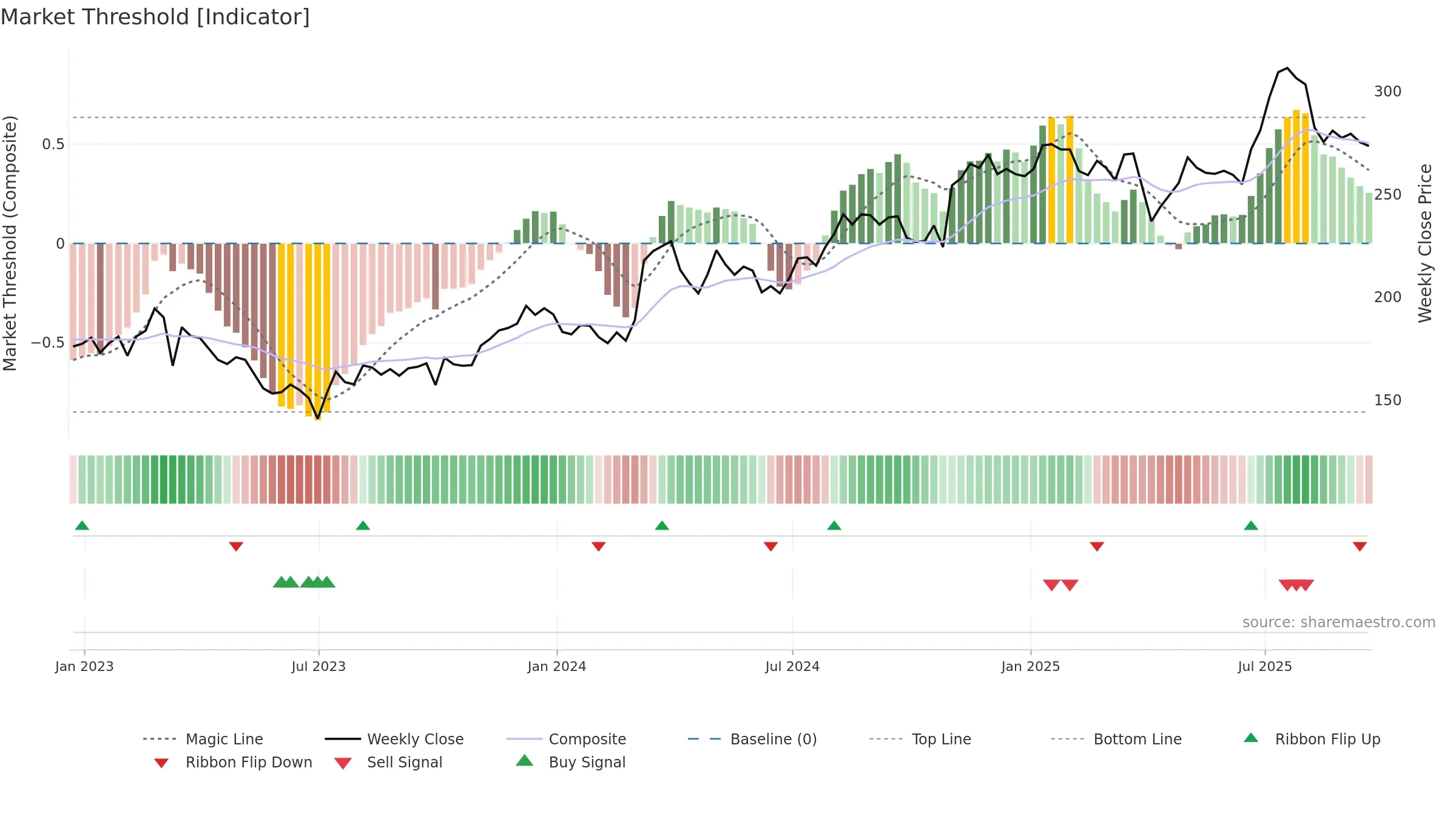Screen dimensions: 1456x819
Task: Toggle the Top Line legend entry
Action: 920,739
